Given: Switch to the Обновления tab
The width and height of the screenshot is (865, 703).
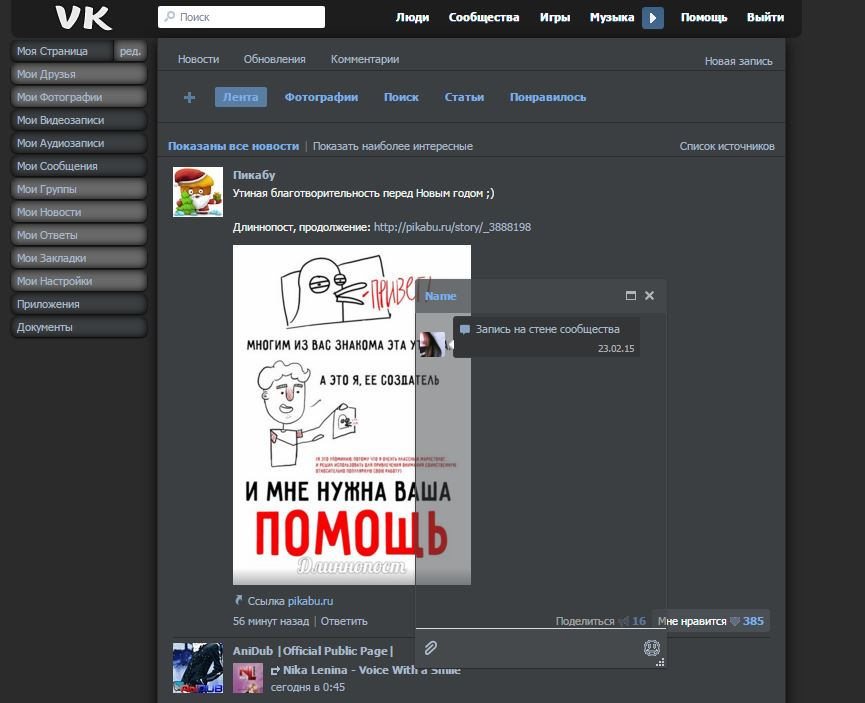Looking at the screenshot, I should 275,60.
